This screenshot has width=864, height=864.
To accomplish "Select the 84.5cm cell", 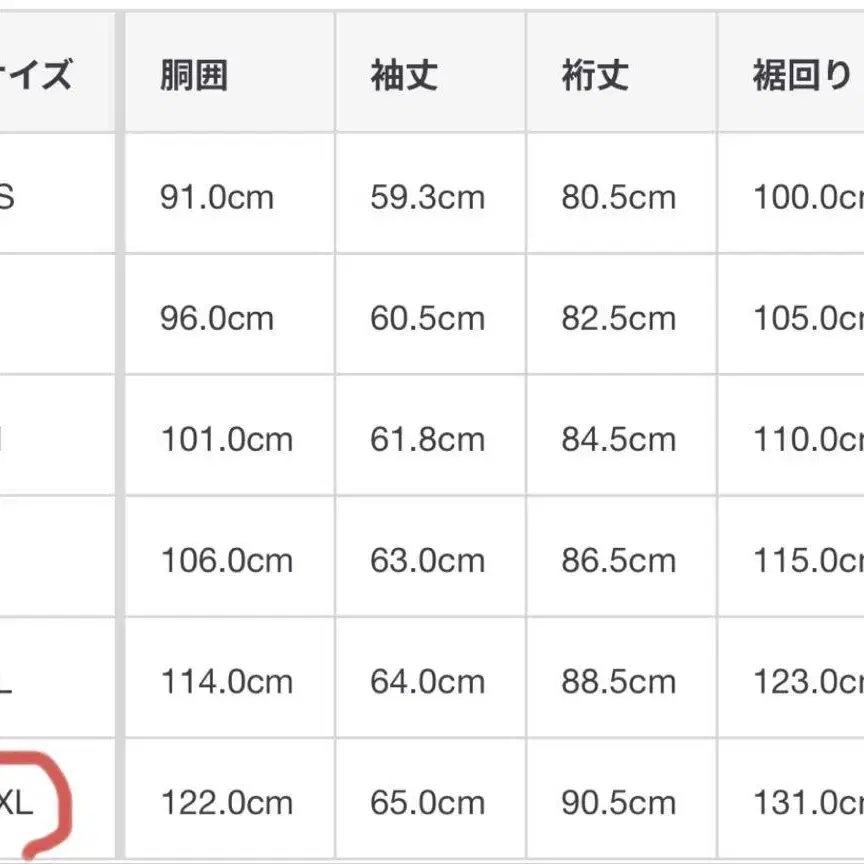I will [619, 439].
